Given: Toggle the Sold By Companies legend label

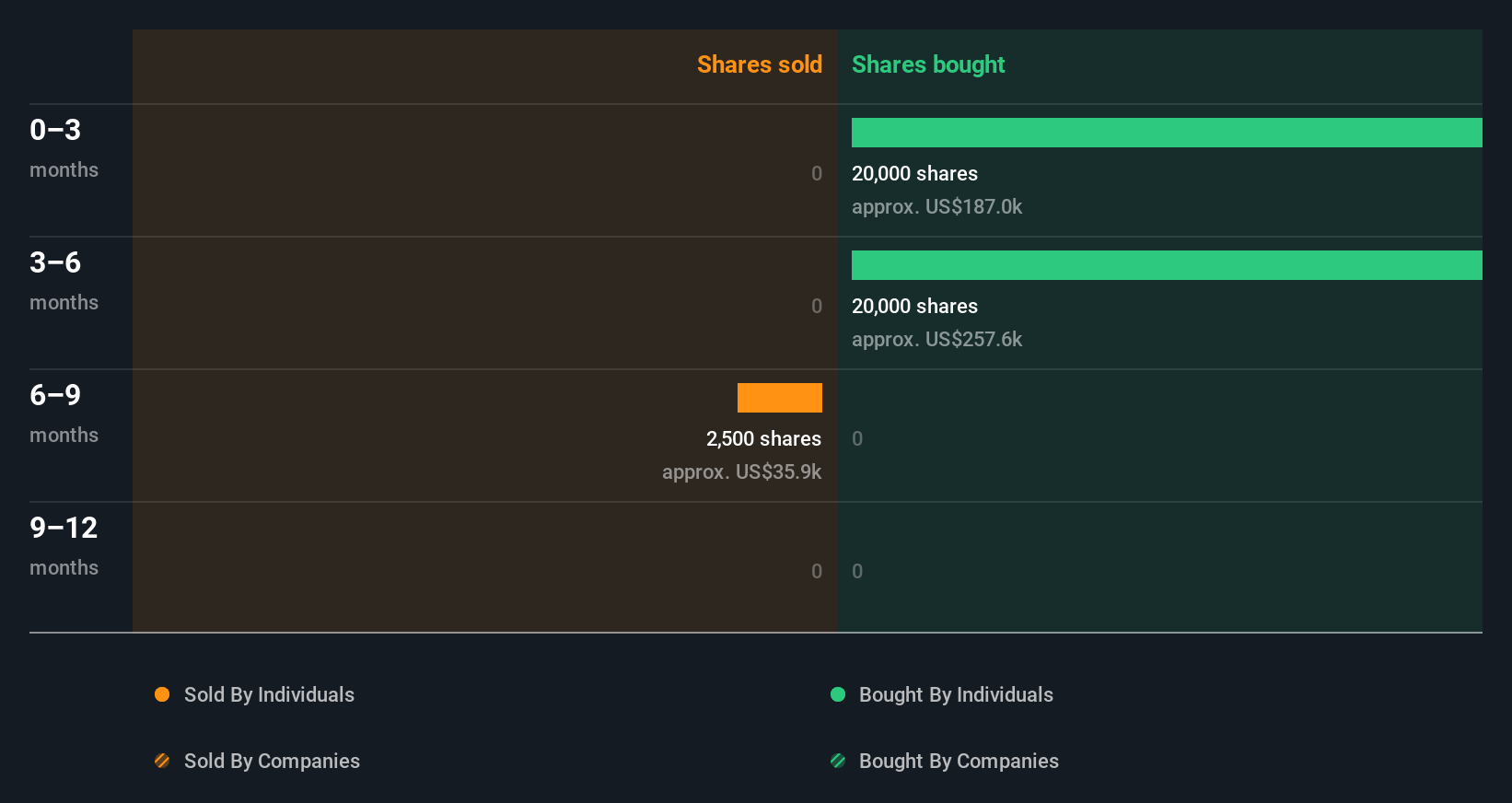Looking at the screenshot, I should [x=272, y=761].
